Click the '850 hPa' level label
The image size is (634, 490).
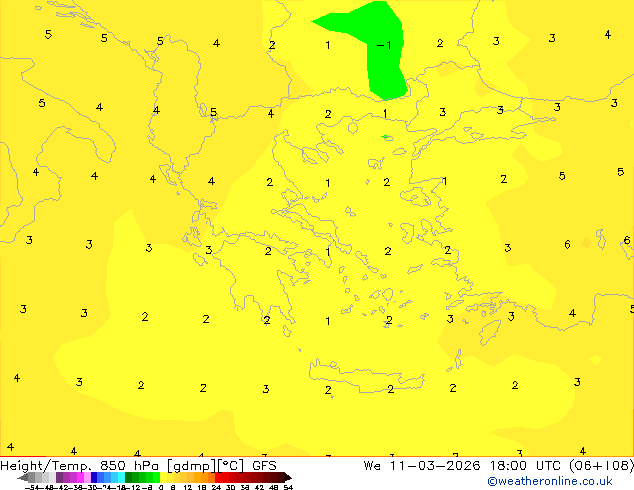[x=129, y=466]
